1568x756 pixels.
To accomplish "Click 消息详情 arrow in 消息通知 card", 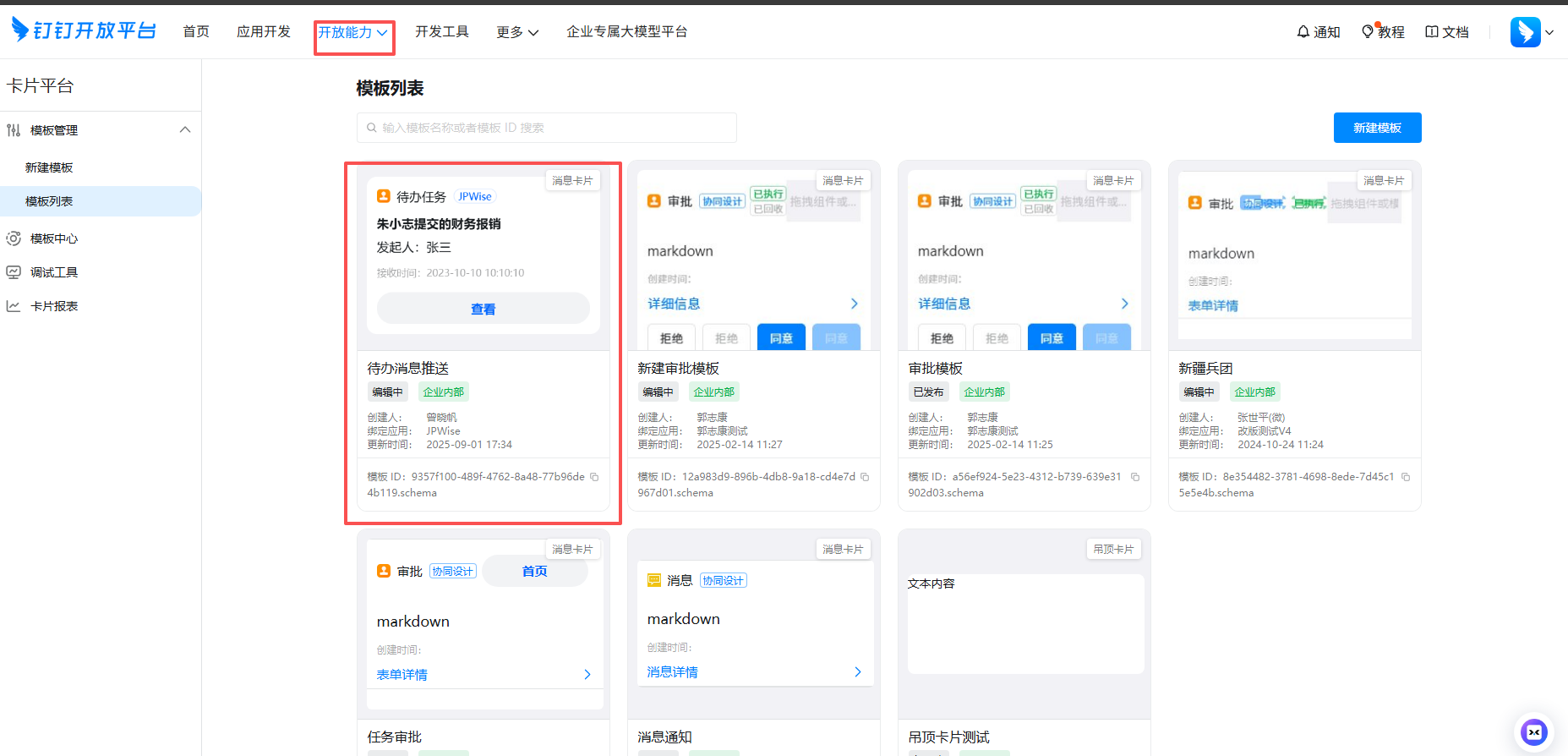I will point(857,672).
